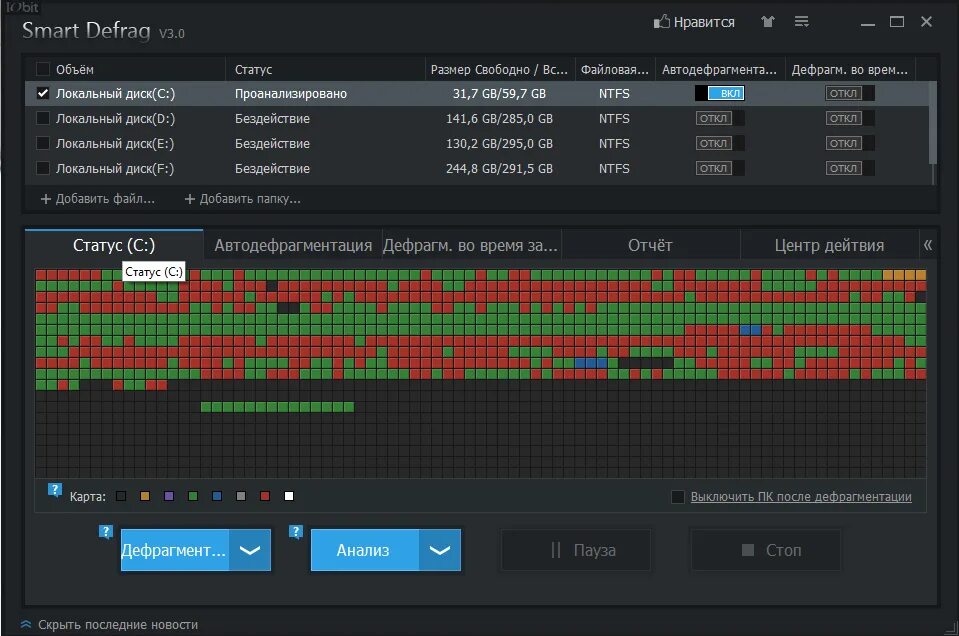
Task: Open the Дефрагм. во время за... tab
Action: [470, 245]
